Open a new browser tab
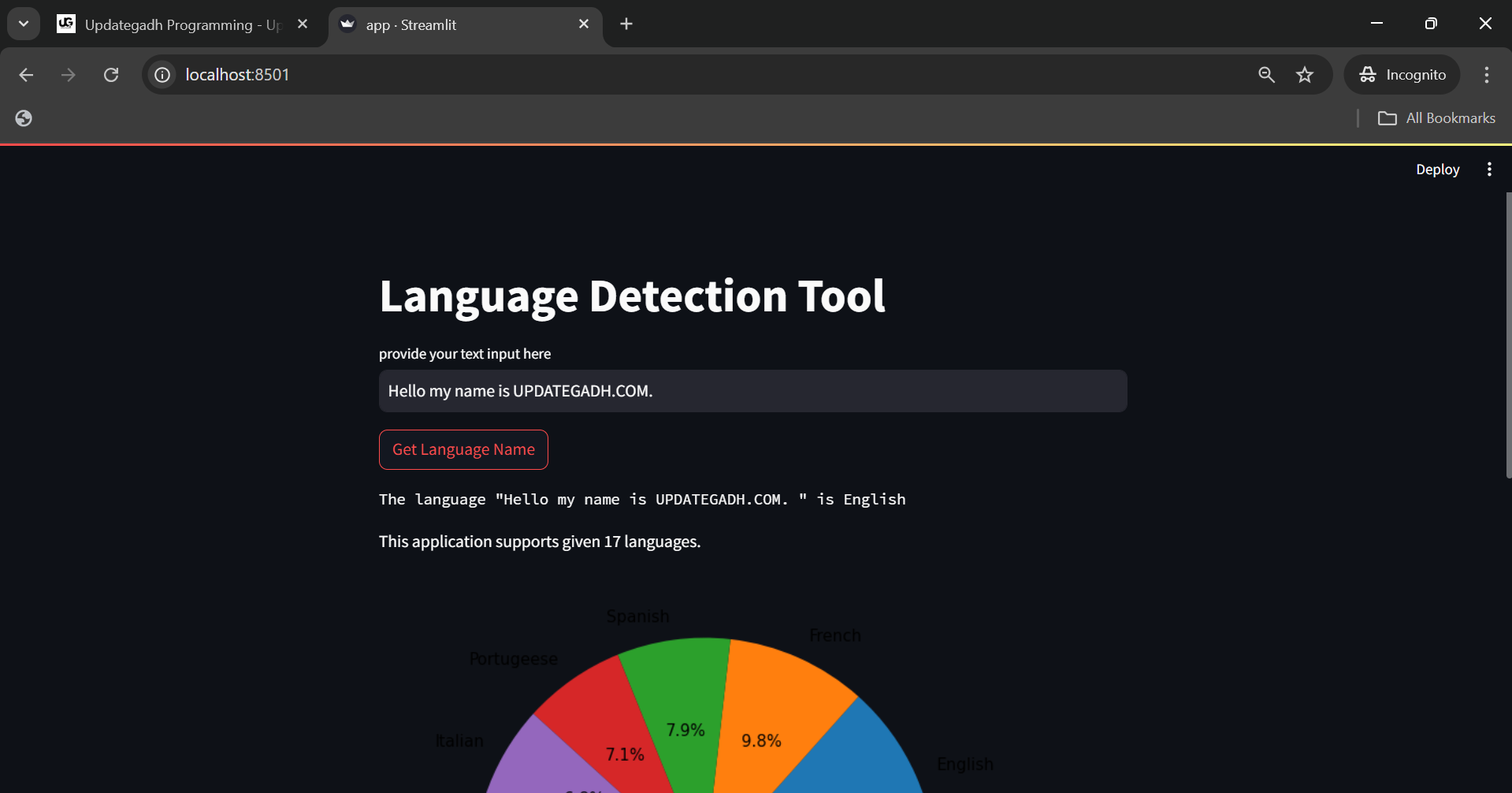 (626, 24)
